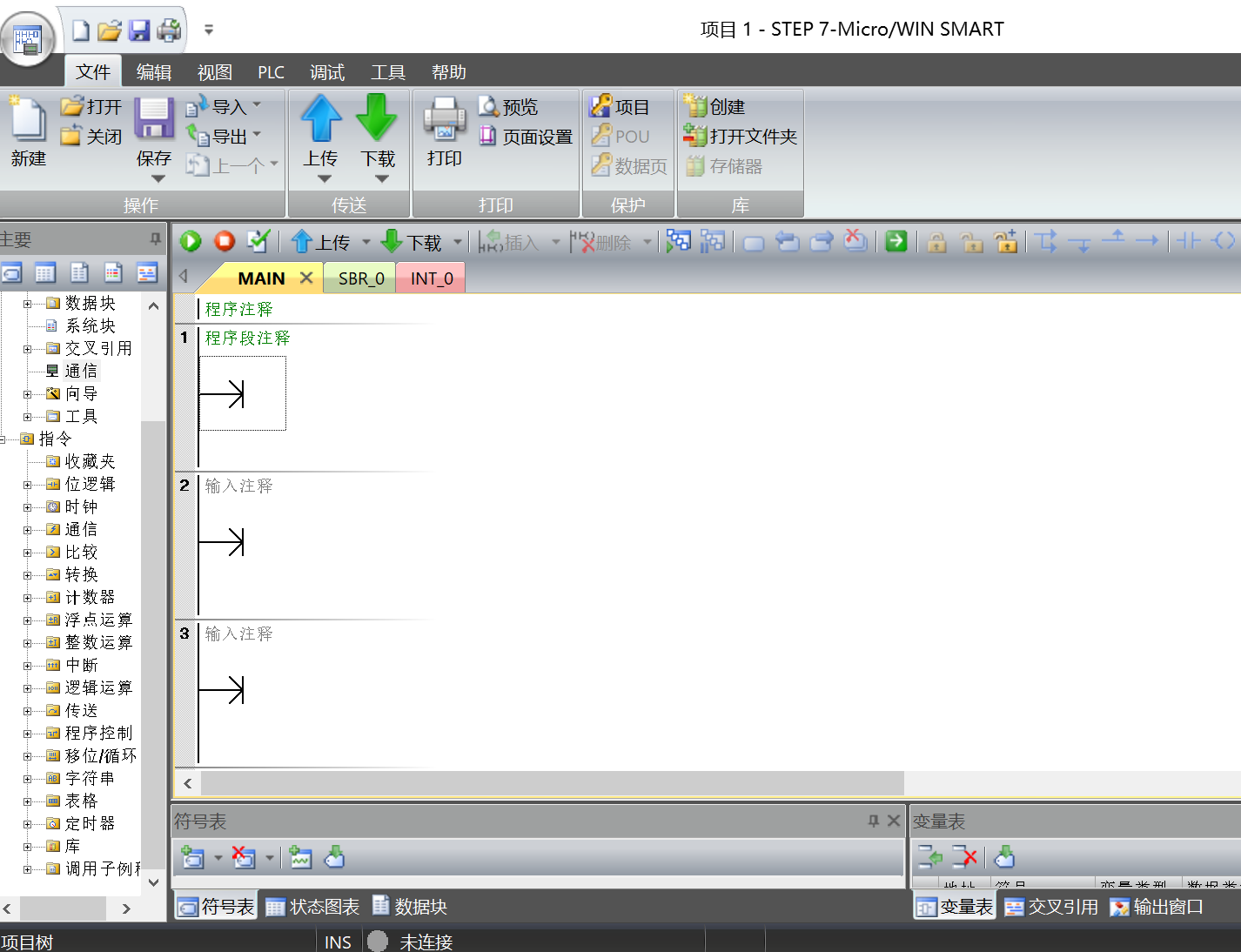Expand the 数据块 tree node
The image size is (1241, 952).
pos(28,304)
